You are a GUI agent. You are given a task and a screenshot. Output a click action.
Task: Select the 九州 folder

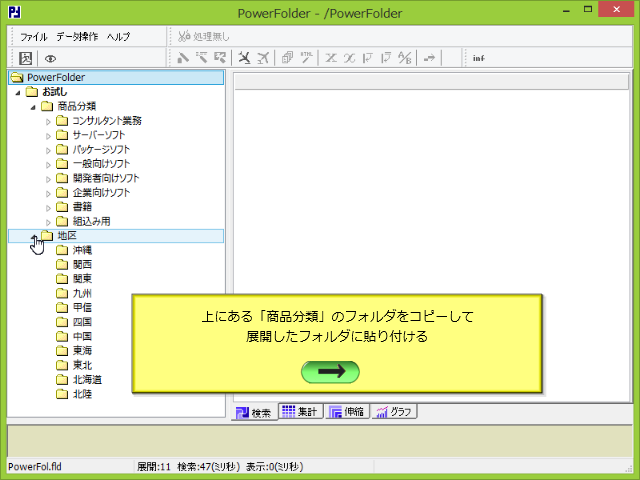(82, 293)
